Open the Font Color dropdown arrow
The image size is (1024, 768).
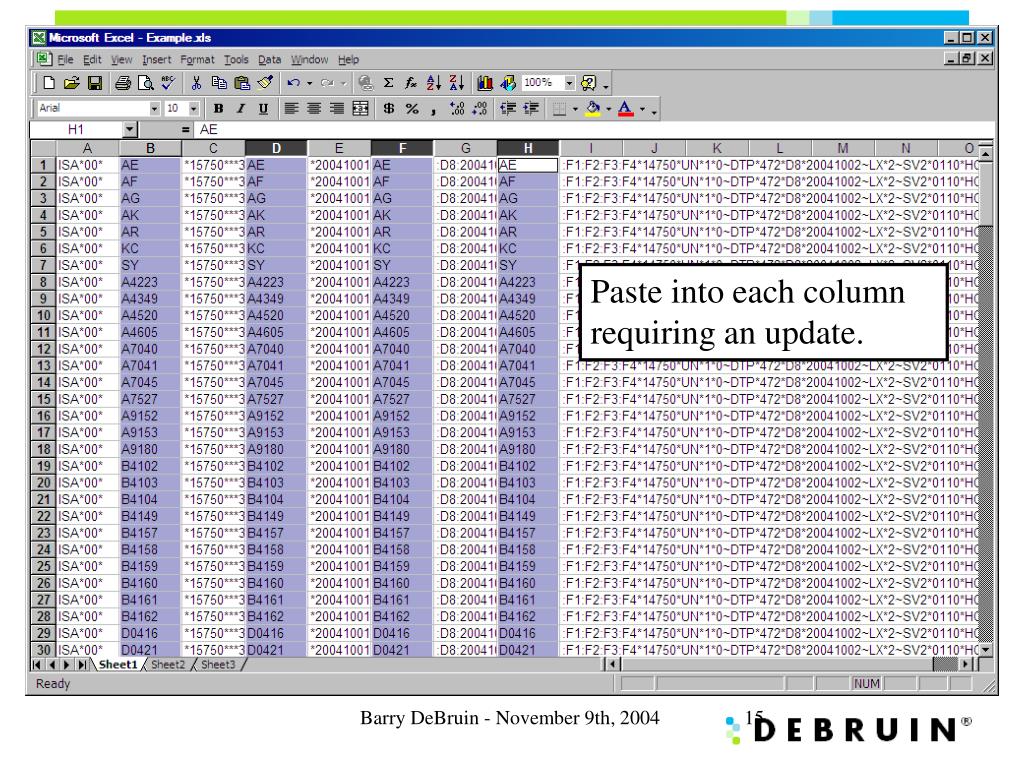[x=643, y=108]
